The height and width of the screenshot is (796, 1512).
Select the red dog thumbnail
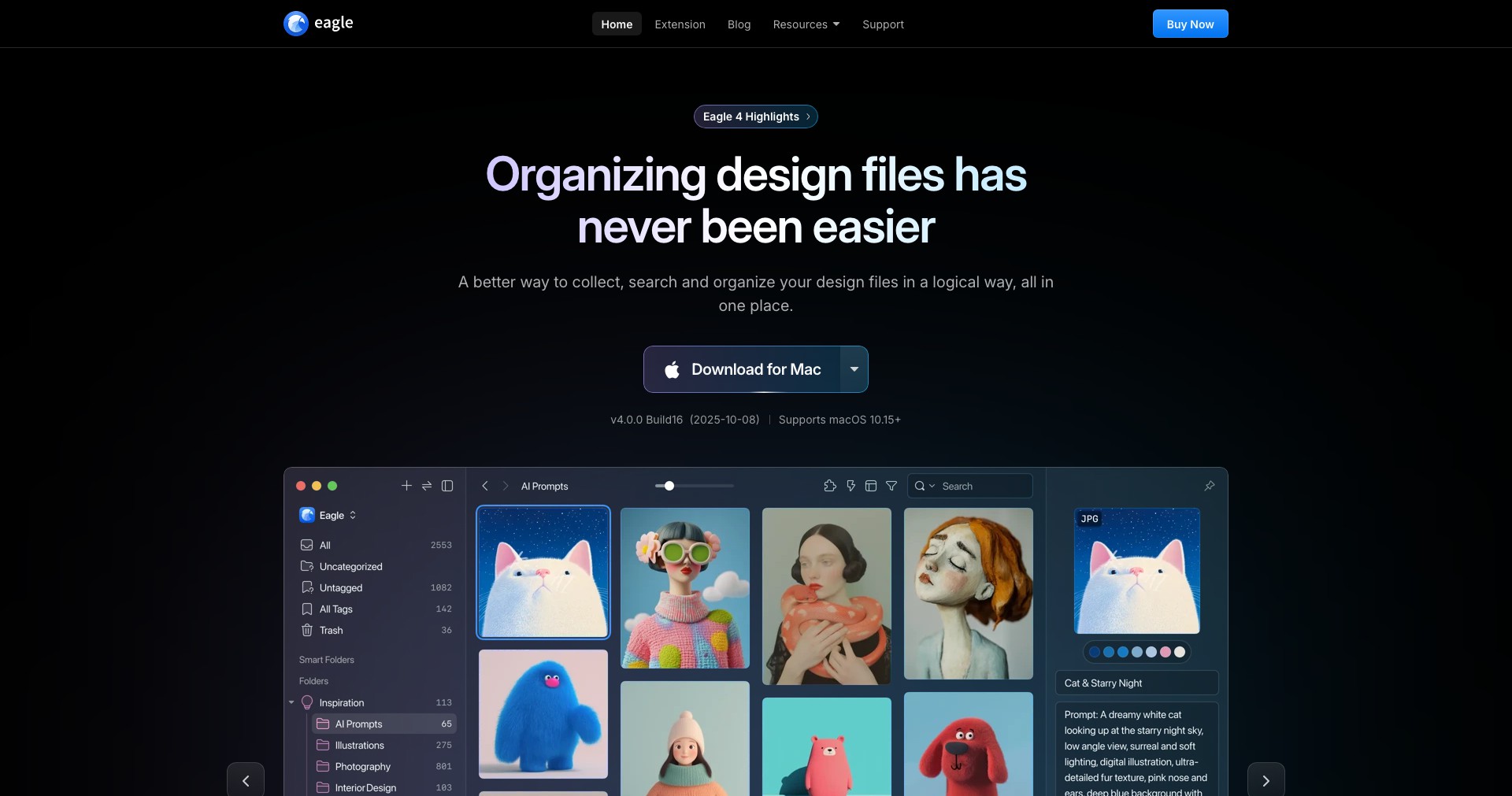click(969, 744)
